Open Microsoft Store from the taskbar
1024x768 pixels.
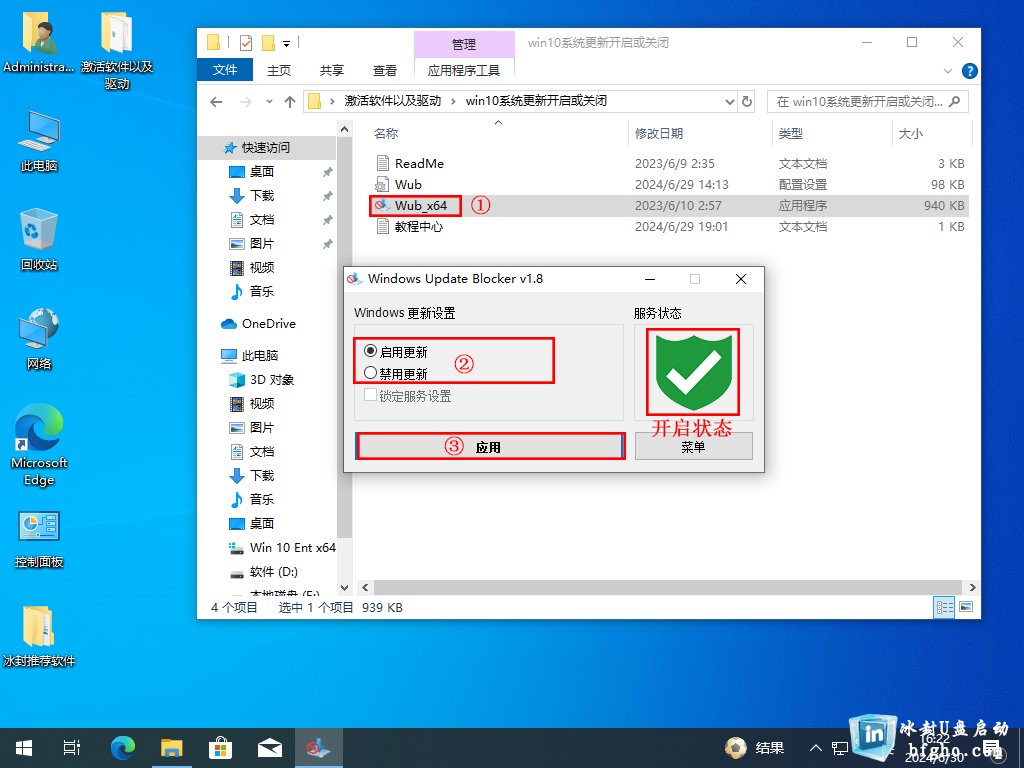point(220,748)
